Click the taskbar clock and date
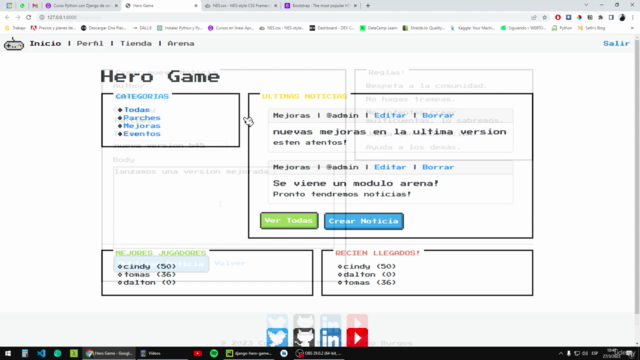This screenshot has height=360, width=640. click(612, 353)
